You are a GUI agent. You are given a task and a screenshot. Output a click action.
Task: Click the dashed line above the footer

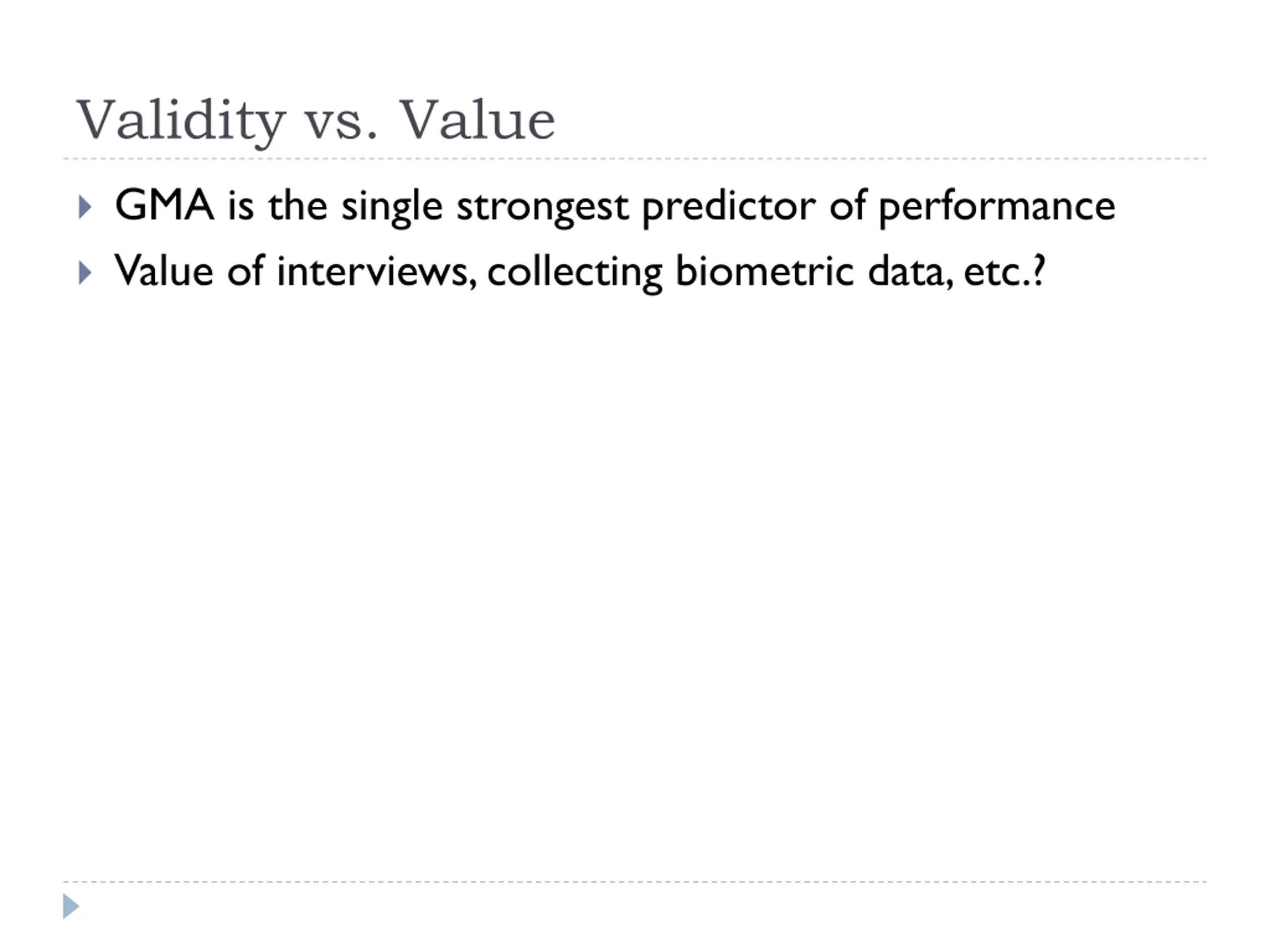[x=635, y=882]
